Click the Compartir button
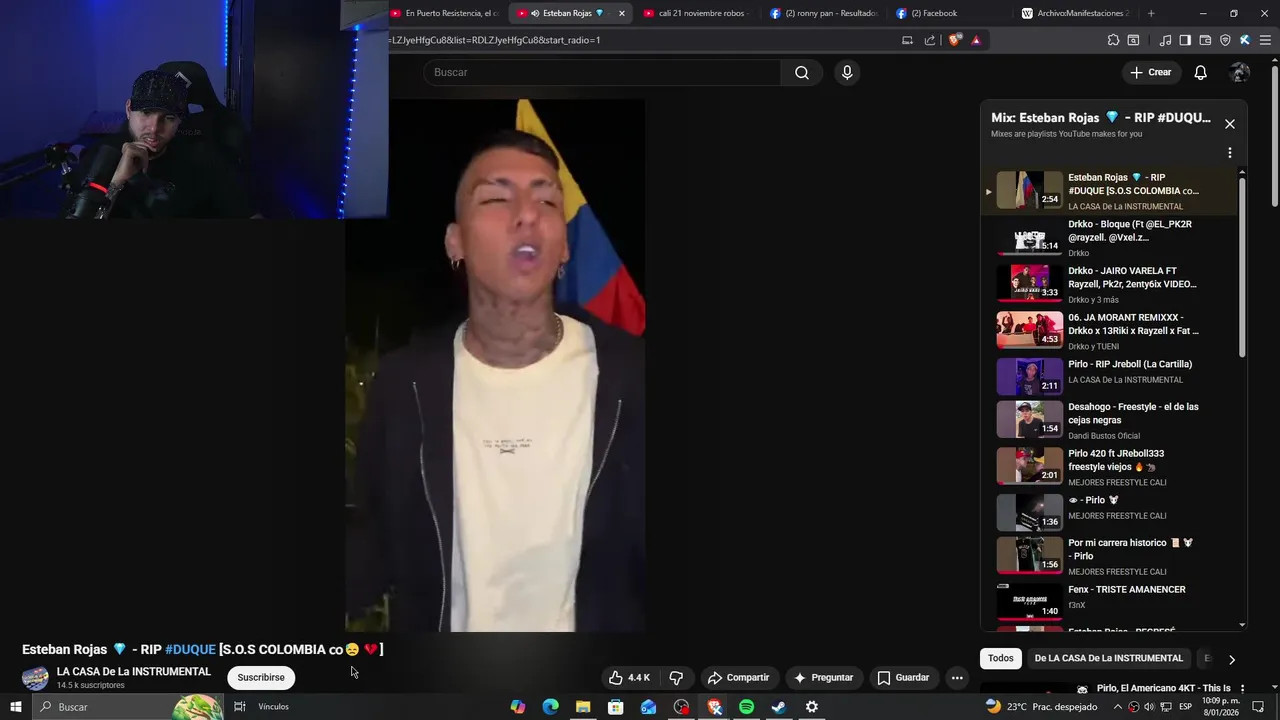This screenshot has width=1280, height=720. [738, 678]
